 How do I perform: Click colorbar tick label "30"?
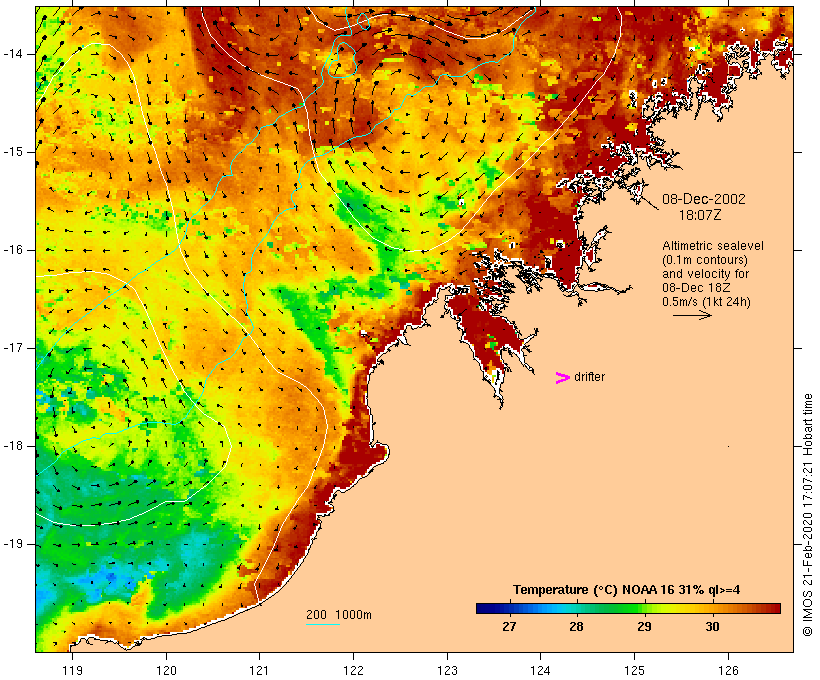click(x=712, y=627)
